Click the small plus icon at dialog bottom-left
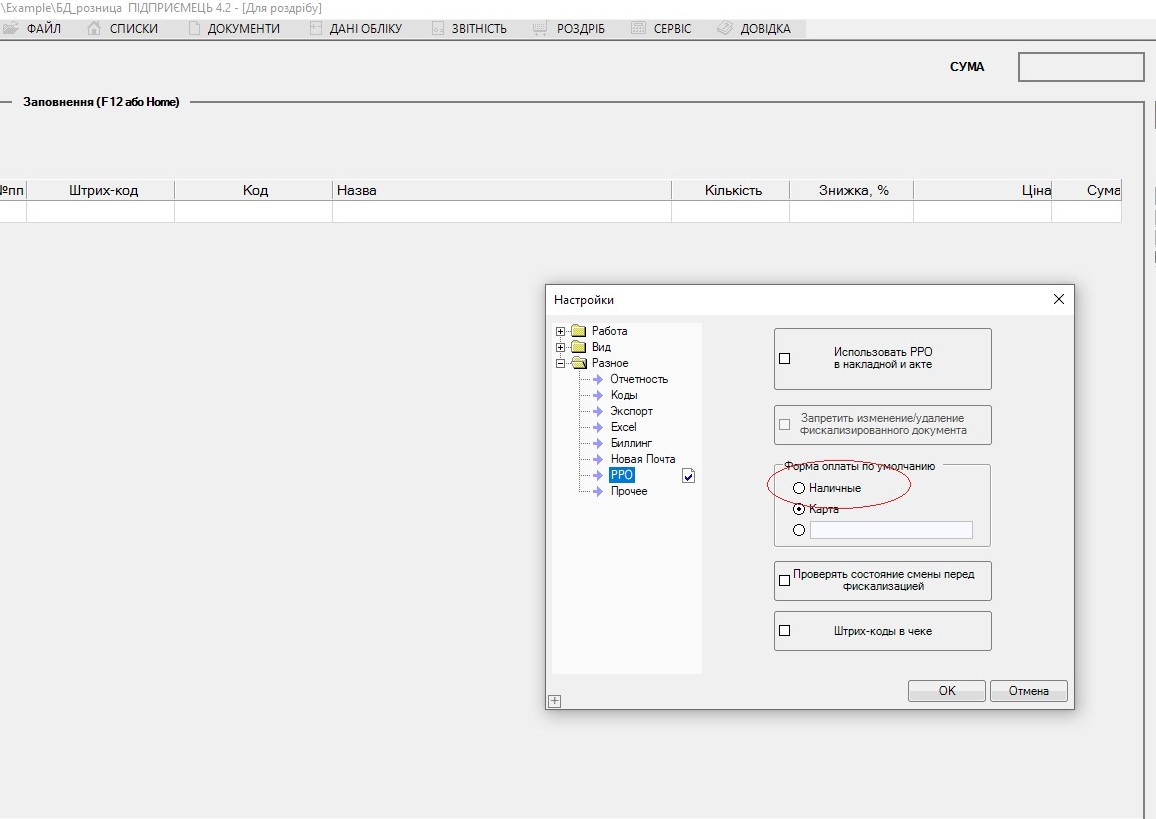The height and width of the screenshot is (819, 1156). point(555,701)
